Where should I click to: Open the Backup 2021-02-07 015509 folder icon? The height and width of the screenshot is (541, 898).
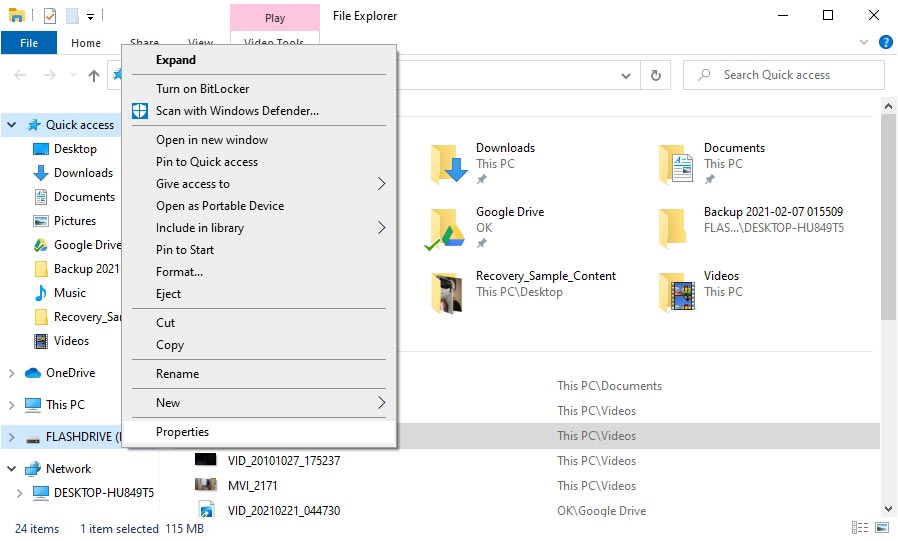(x=673, y=228)
